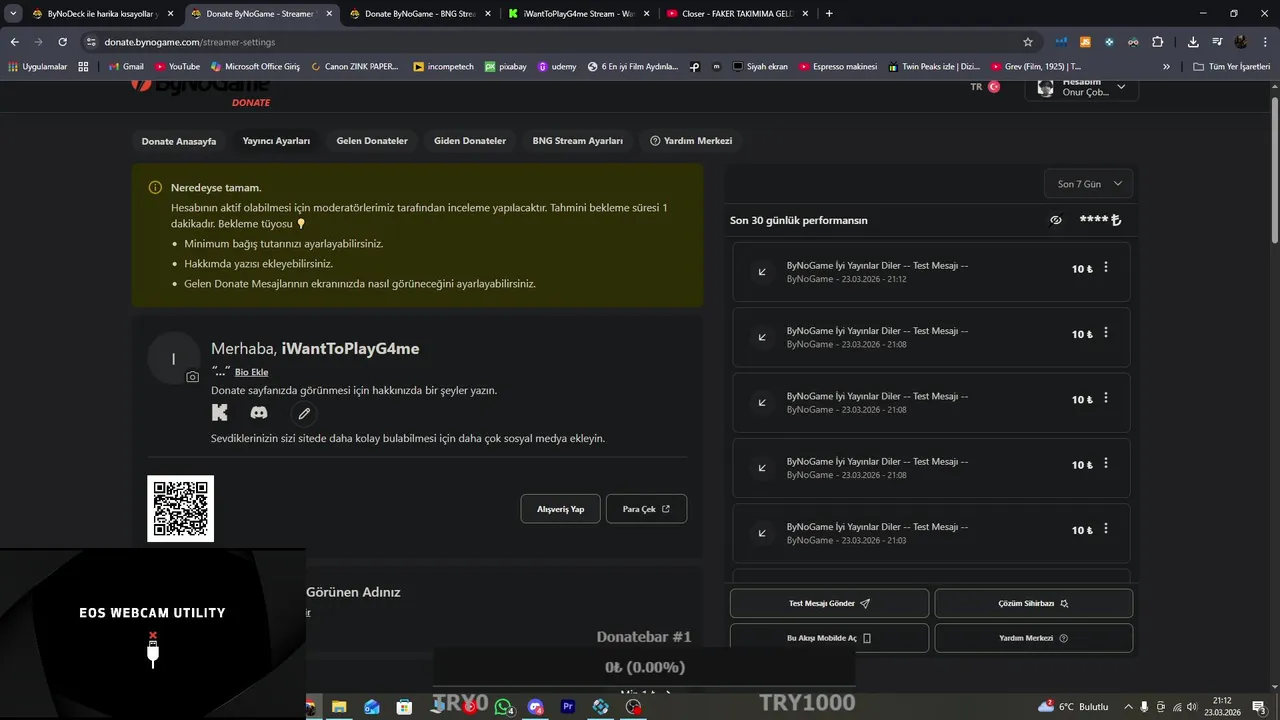The width and height of the screenshot is (1280, 720).
Task: Open a new browser tab with plus
Action: (x=829, y=14)
